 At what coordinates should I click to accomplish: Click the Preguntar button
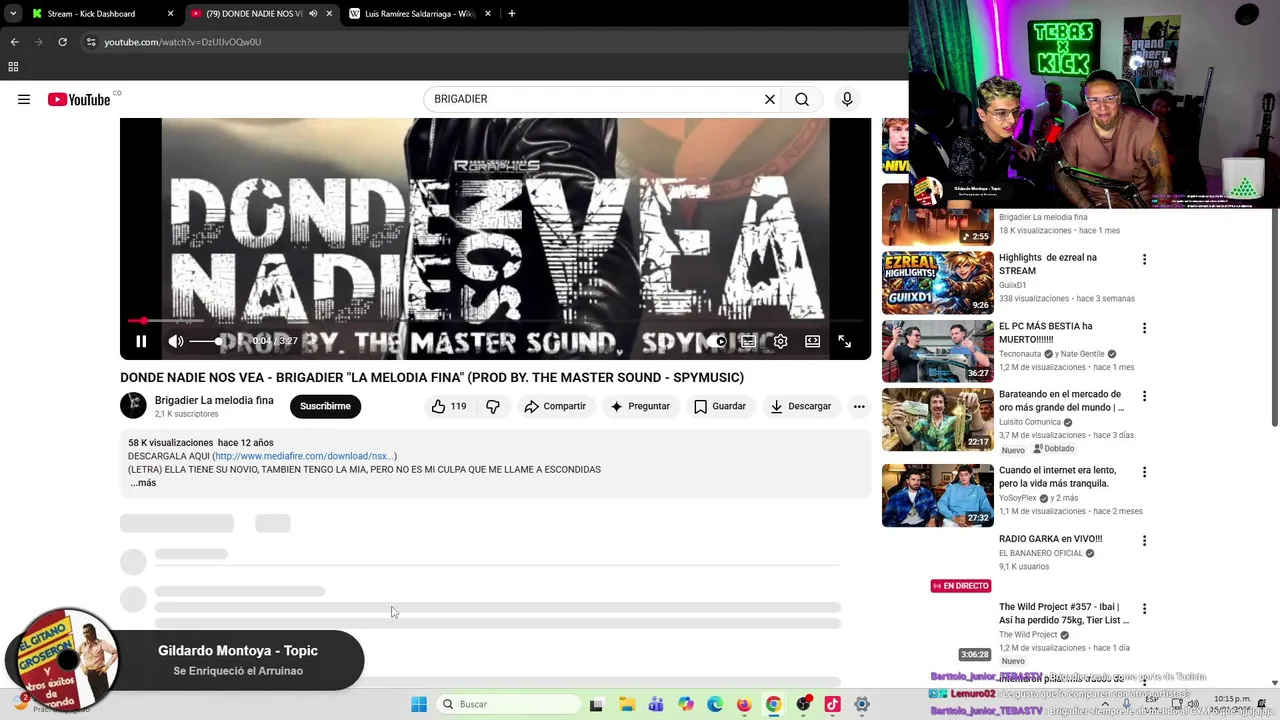(x=640, y=406)
